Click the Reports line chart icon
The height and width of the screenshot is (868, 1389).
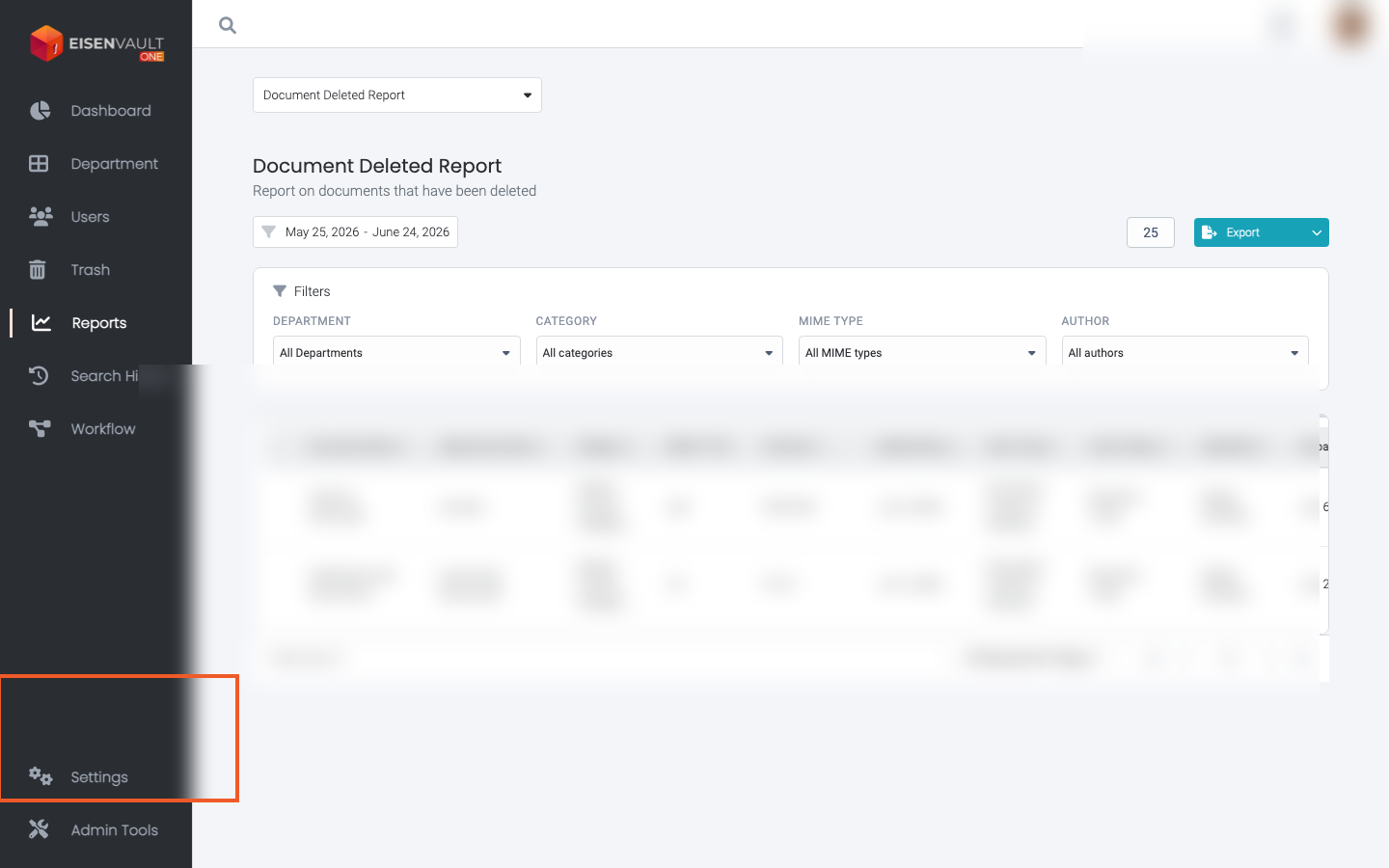(x=41, y=323)
